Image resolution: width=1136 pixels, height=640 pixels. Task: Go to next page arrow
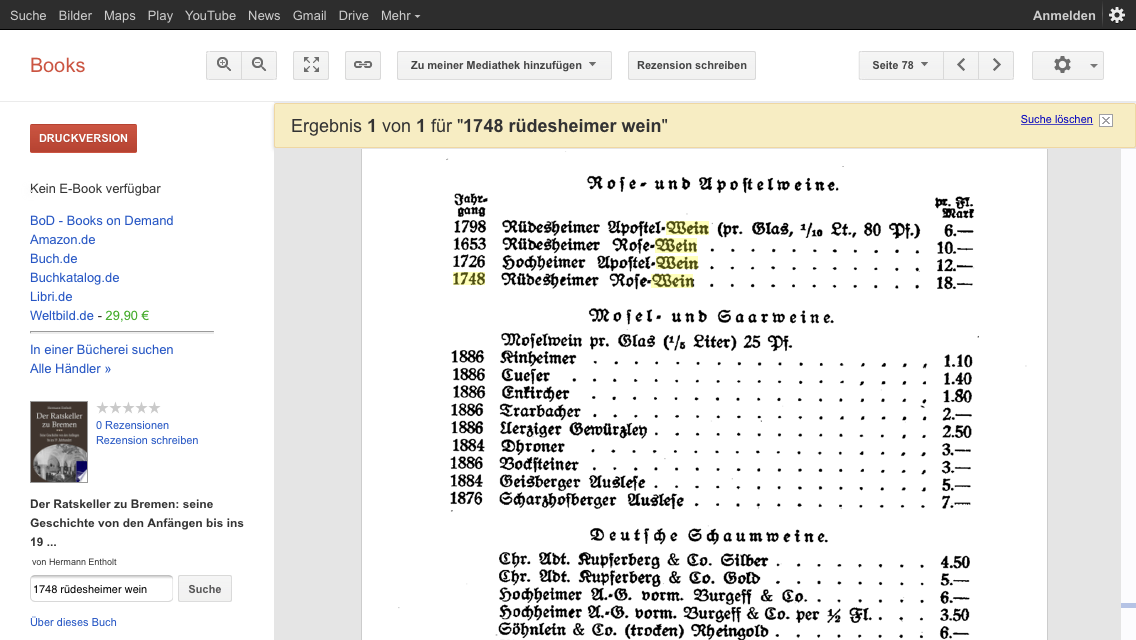(996, 65)
